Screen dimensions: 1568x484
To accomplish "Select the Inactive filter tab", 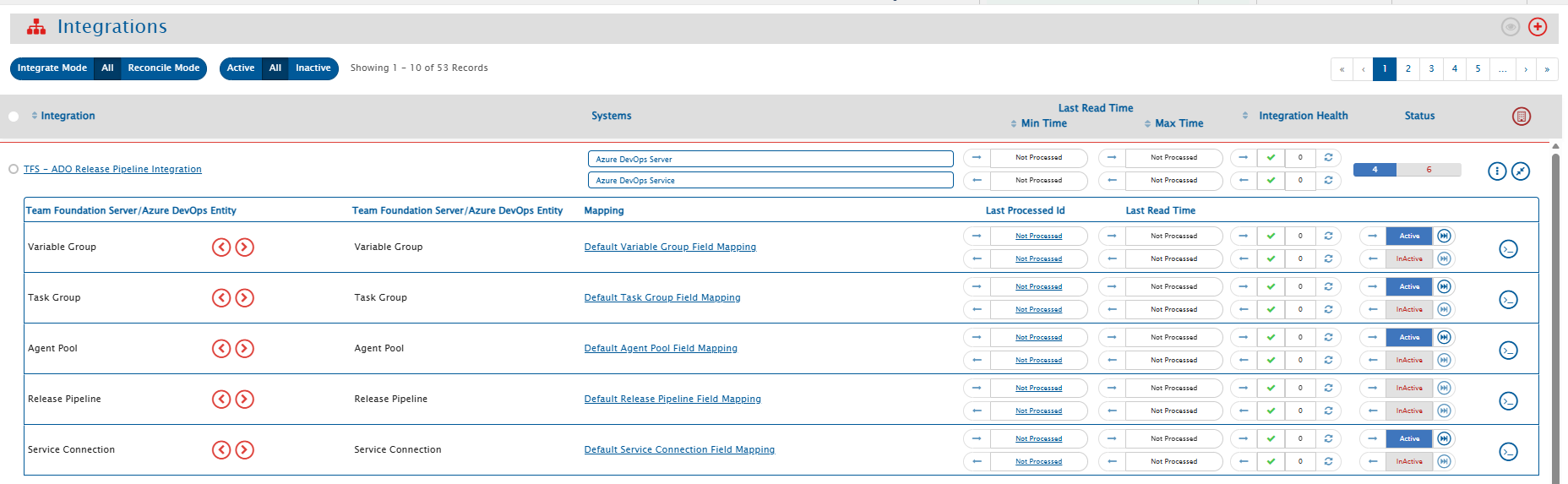I will [x=313, y=68].
